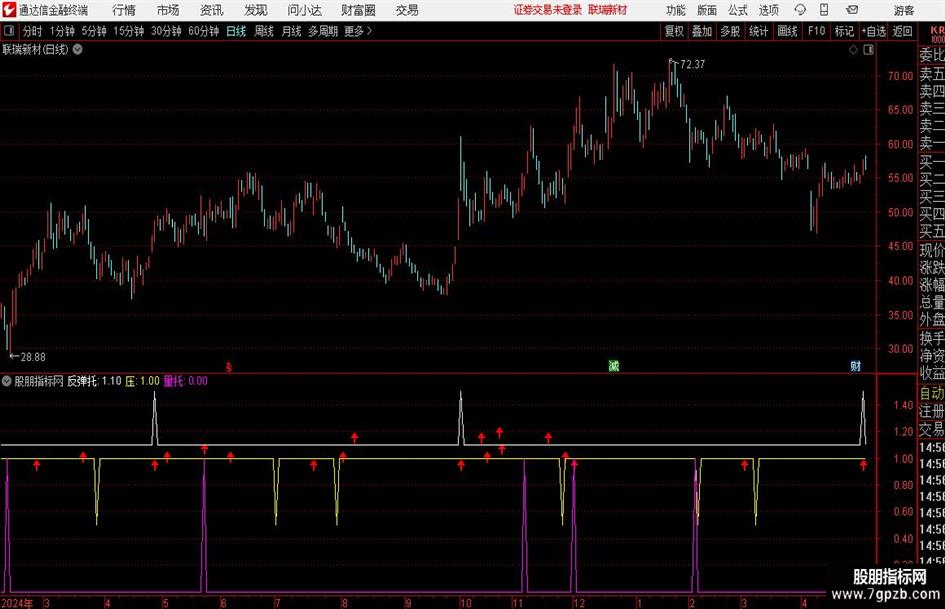
Task: Expand the 股朋指标网 indicator dropdown arrow
Action: coord(7,380)
